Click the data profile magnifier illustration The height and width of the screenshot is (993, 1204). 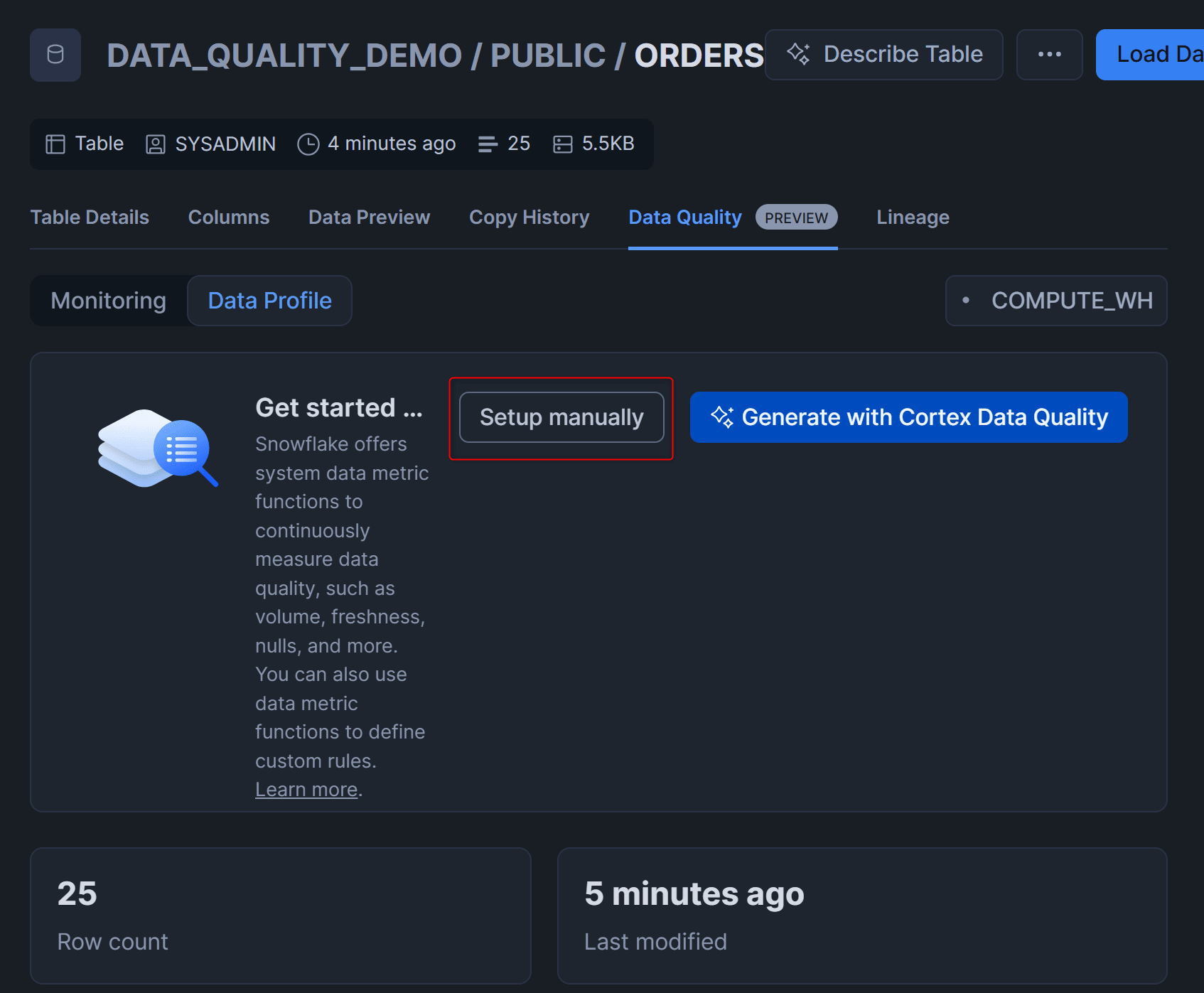tap(158, 449)
